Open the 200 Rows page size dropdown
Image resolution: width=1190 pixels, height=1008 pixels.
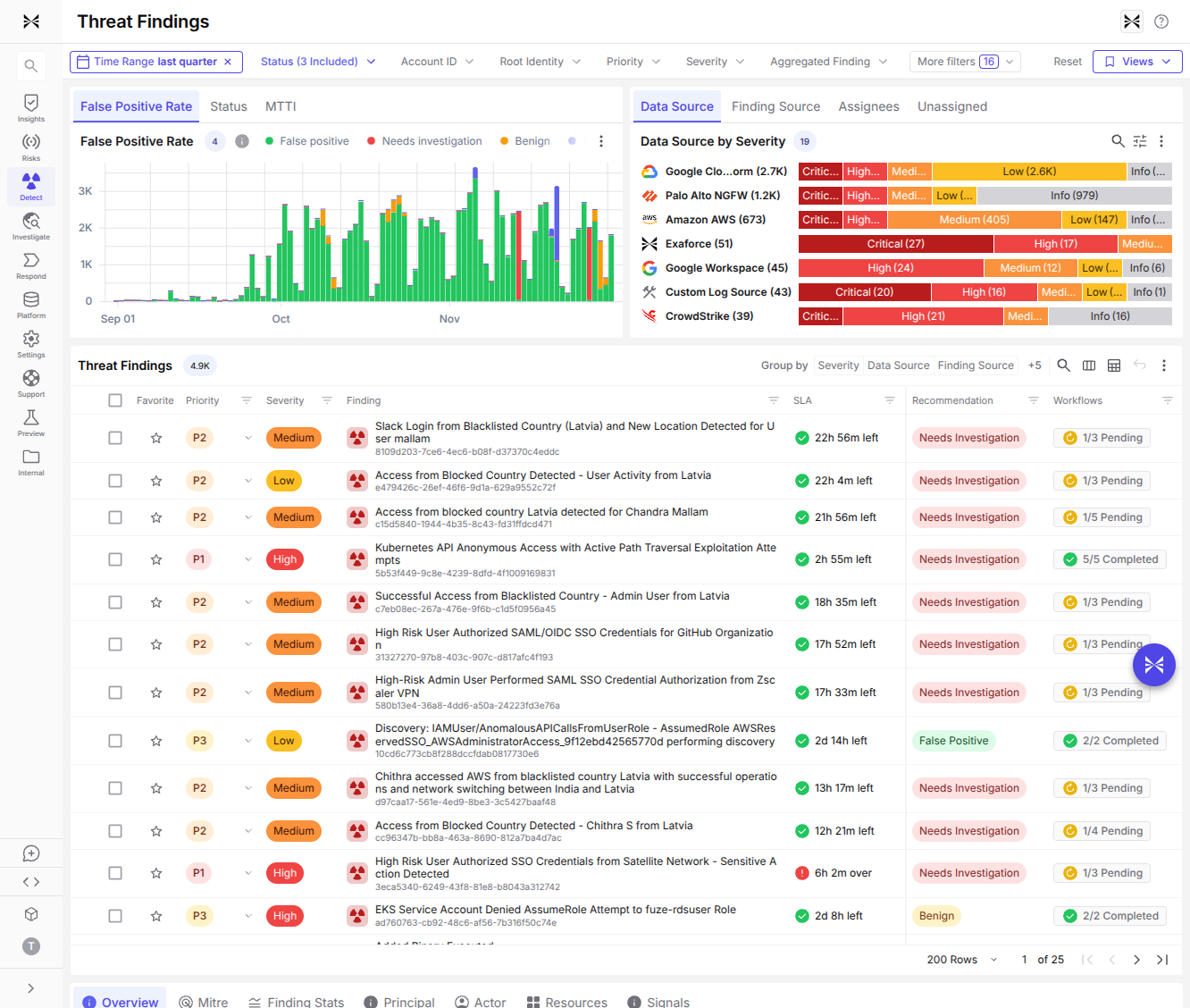point(962,960)
